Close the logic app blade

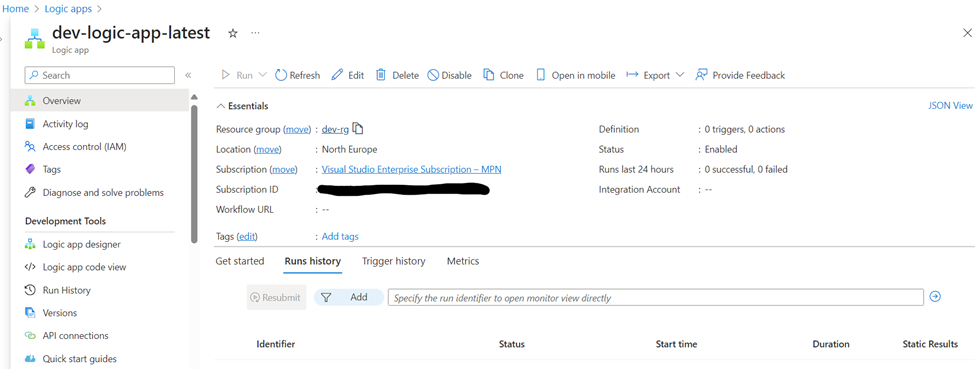pos(967,34)
